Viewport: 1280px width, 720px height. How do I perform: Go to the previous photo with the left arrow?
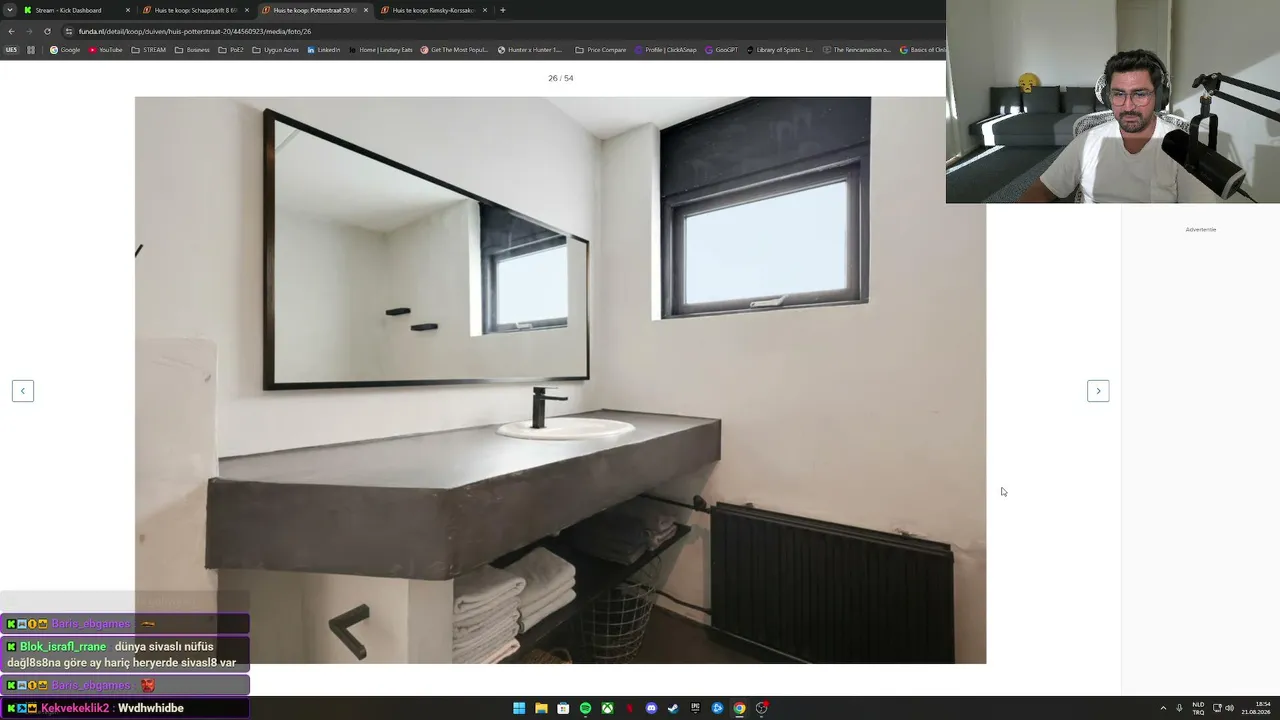click(23, 391)
